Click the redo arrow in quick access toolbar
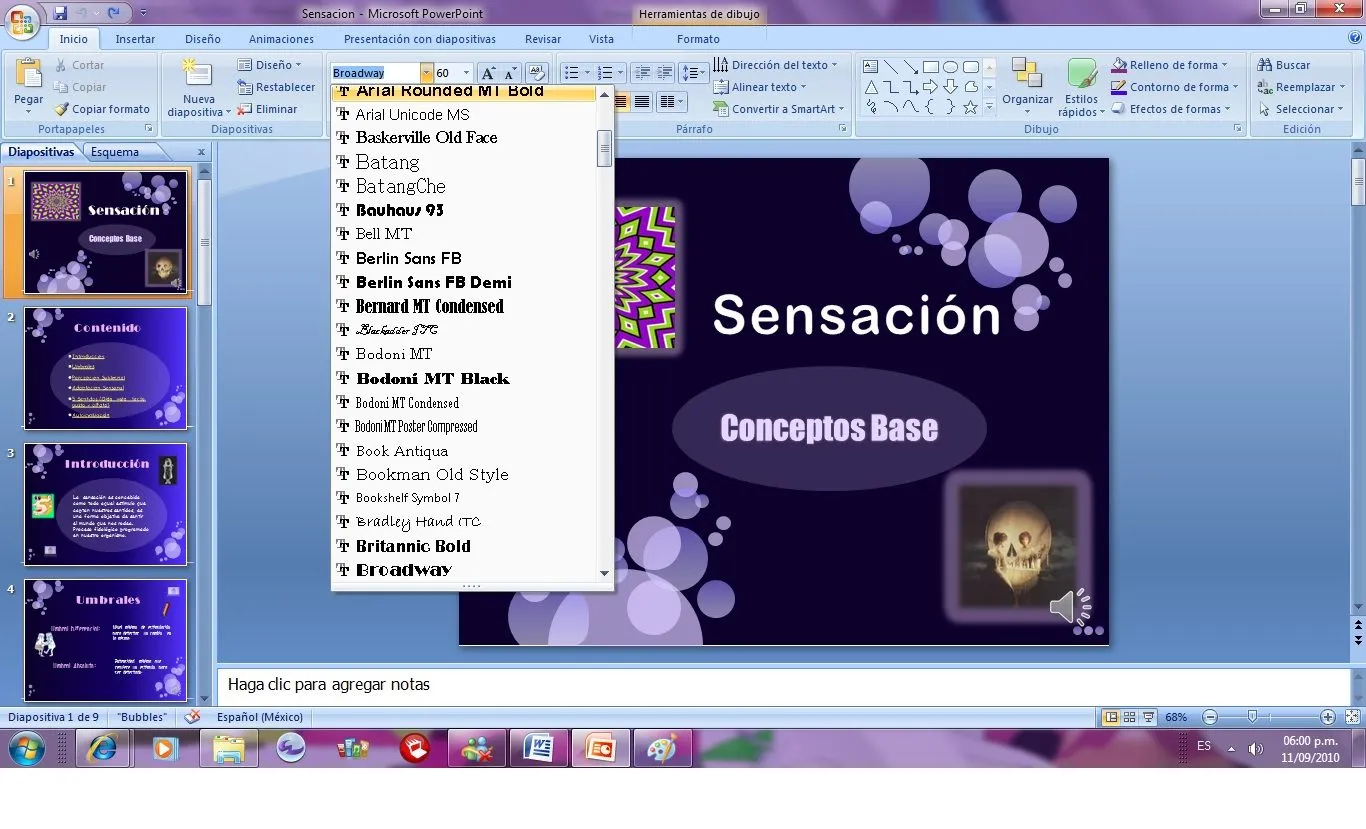The image size is (1366, 829). 114,14
